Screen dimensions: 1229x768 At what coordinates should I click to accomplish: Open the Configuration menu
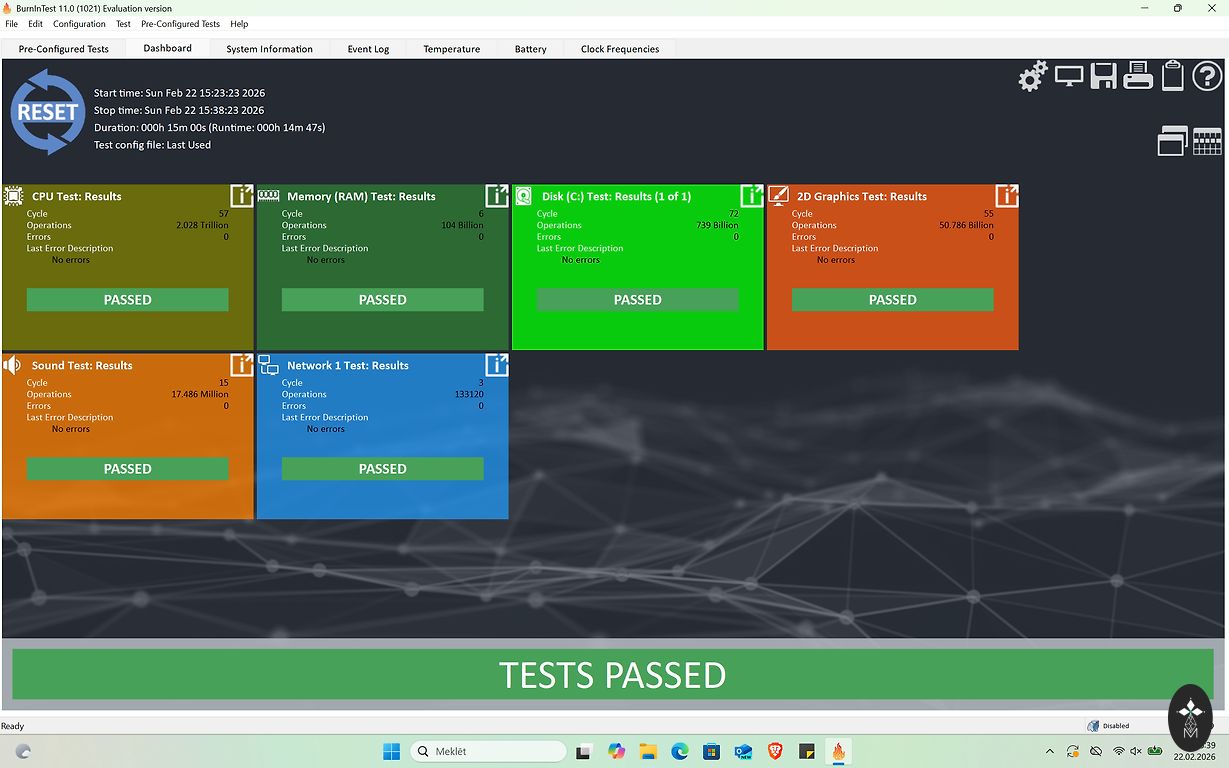[x=79, y=24]
